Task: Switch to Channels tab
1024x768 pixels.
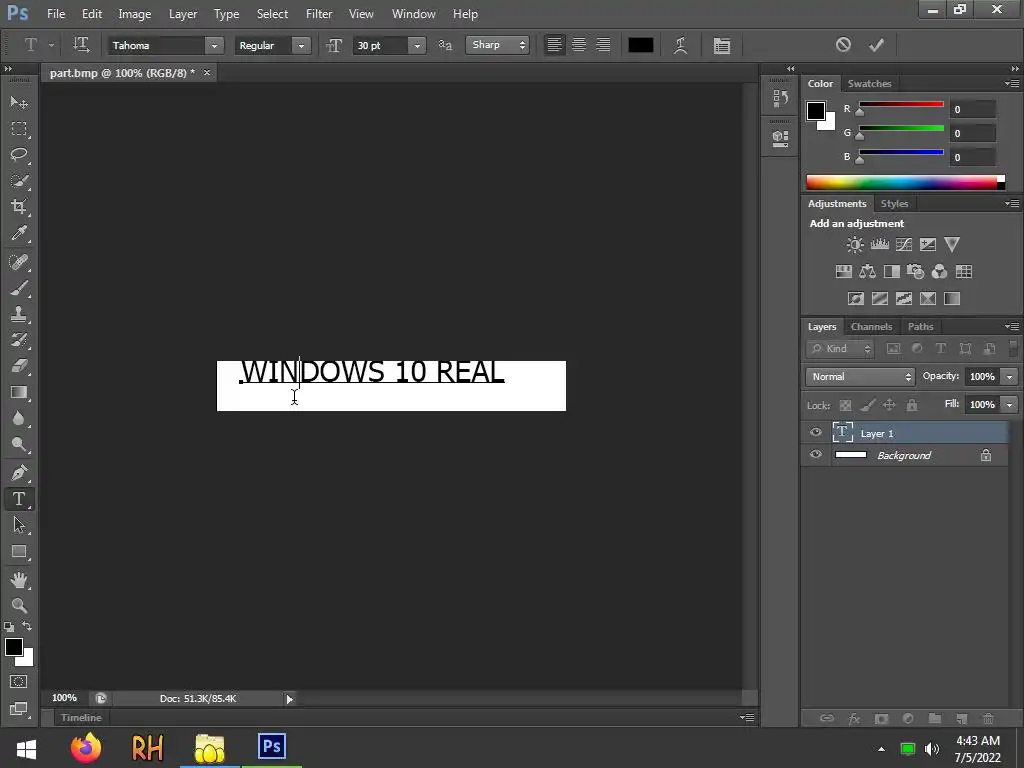Action: coord(871,327)
